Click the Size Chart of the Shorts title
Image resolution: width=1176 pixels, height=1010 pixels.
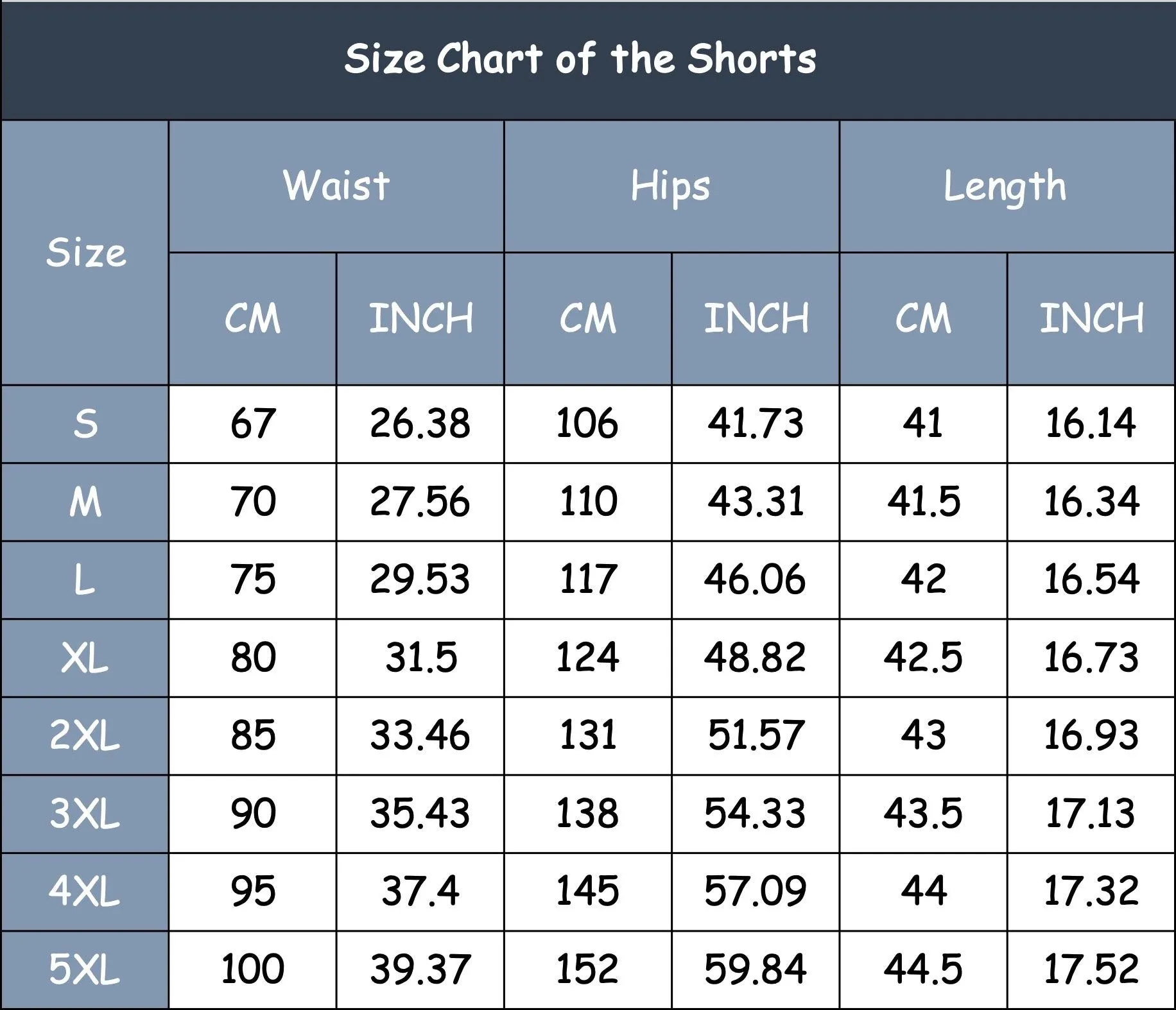pyautogui.click(x=580, y=59)
